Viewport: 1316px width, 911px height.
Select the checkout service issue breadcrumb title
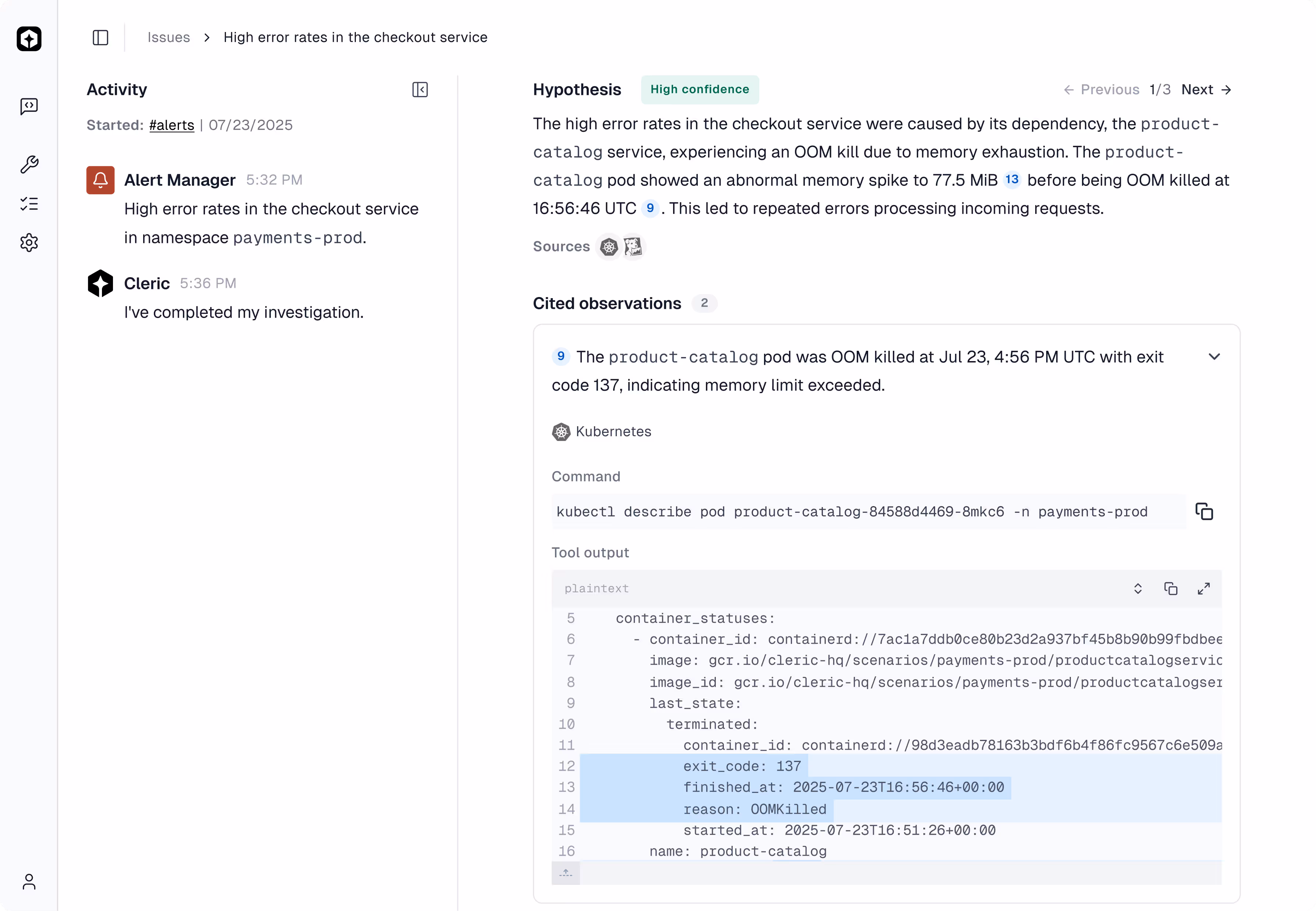click(355, 37)
